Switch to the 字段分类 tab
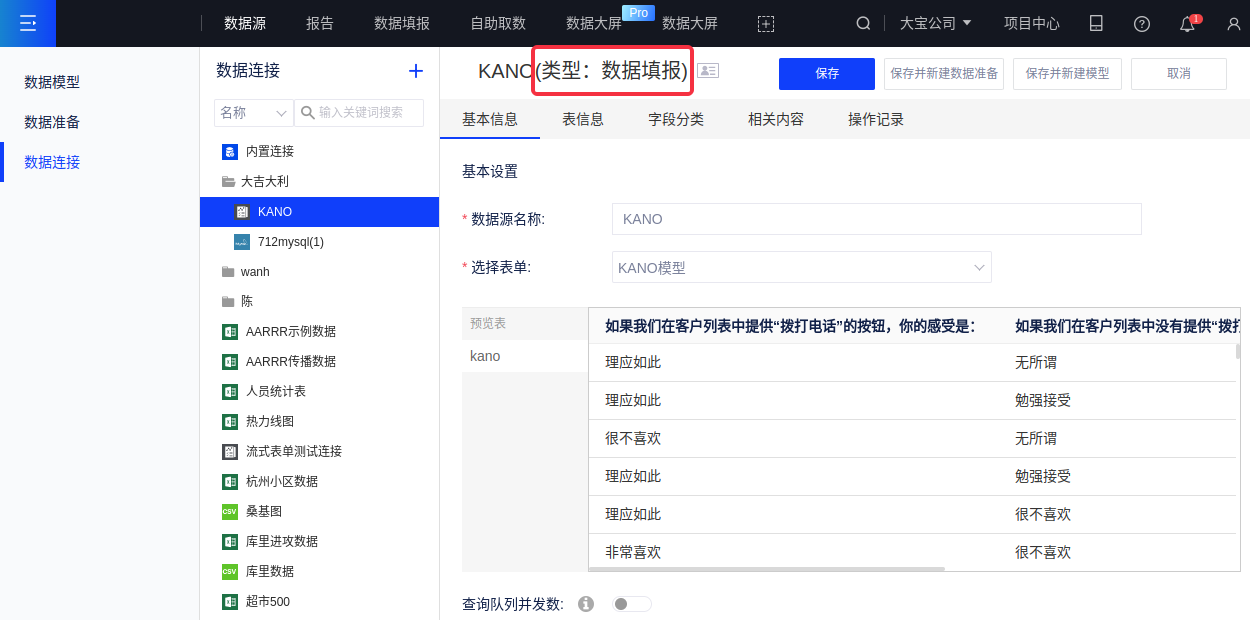Image resolution: width=1250 pixels, height=620 pixels. pos(676,119)
